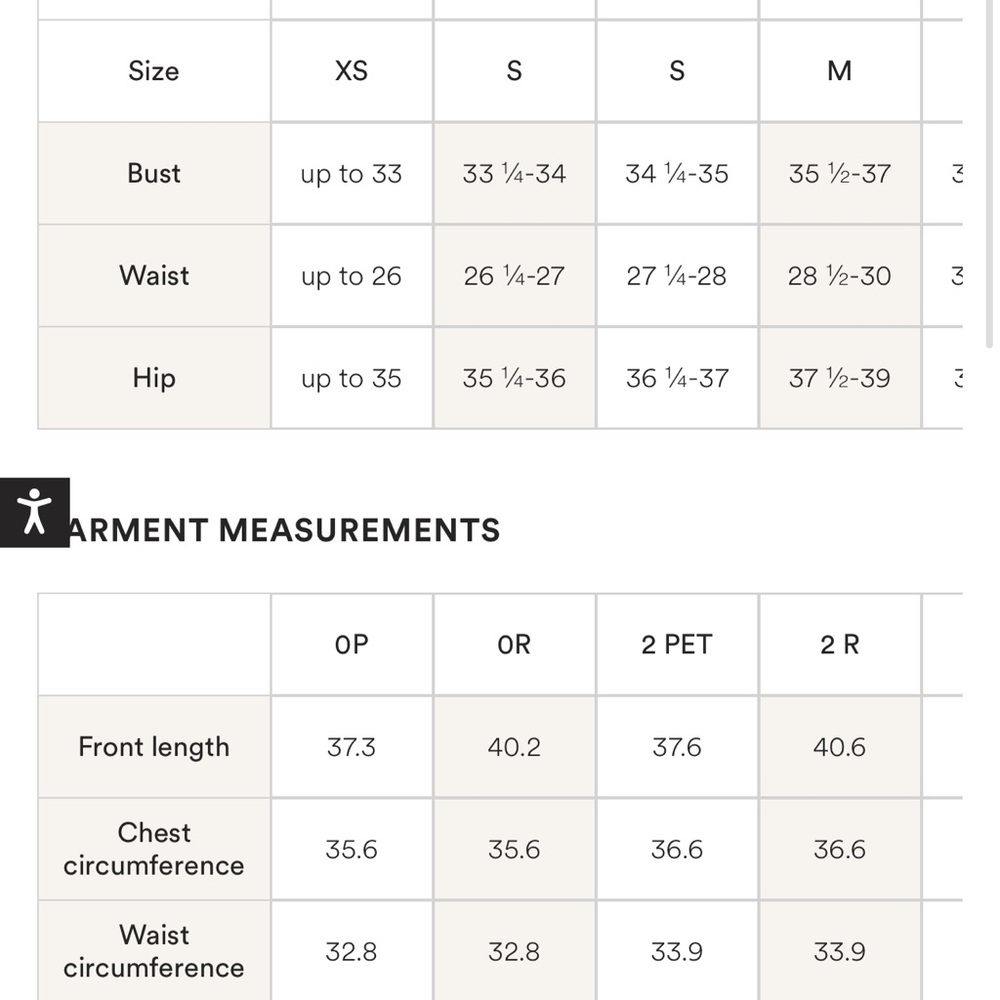Screen dimensions: 1000x1000
Task: Click the Garment Measurements heading
Action: coord(281,530)
